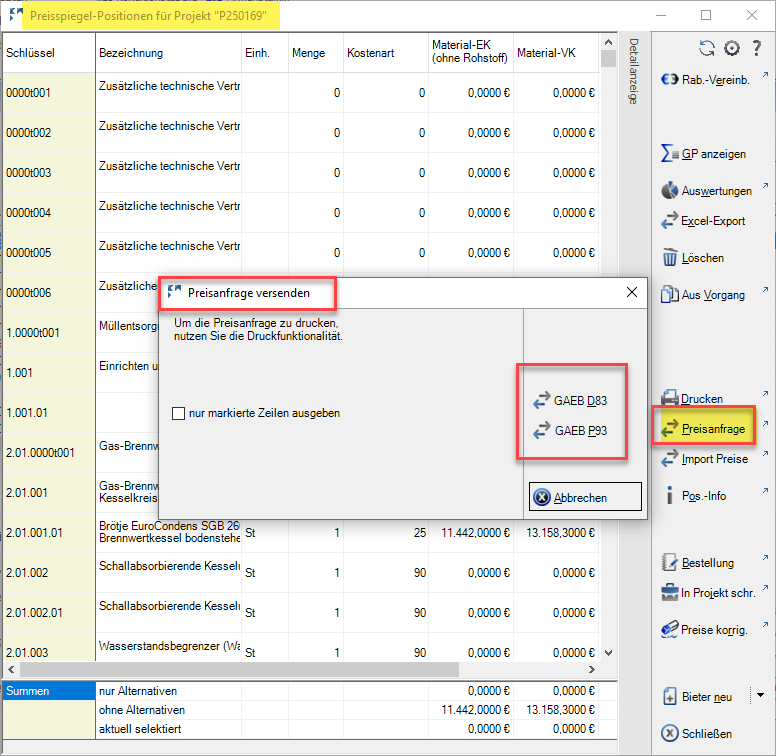Open settings via the gear icon

(x=731, y=48)
